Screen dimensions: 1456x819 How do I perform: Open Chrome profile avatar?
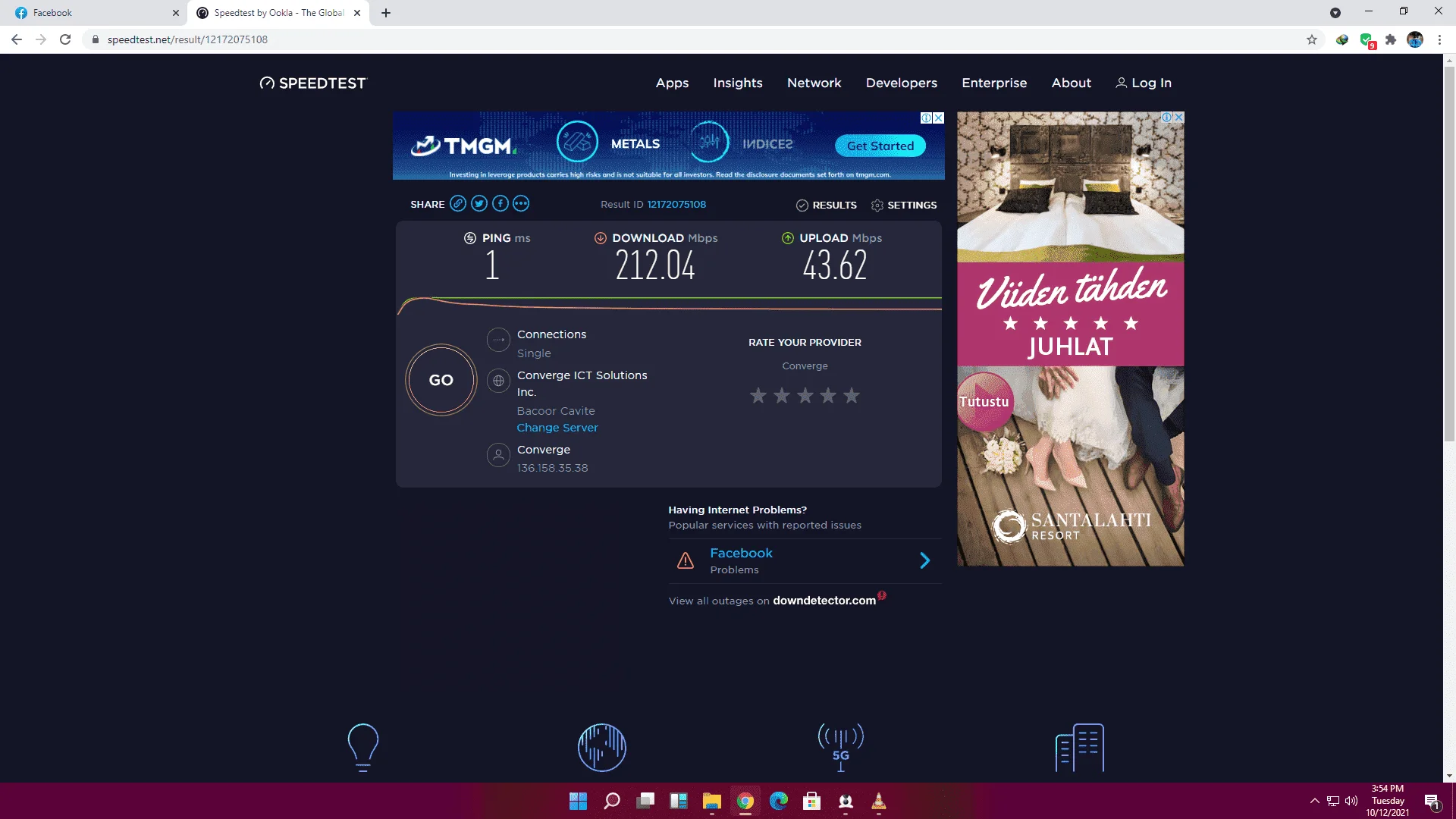1415,39
